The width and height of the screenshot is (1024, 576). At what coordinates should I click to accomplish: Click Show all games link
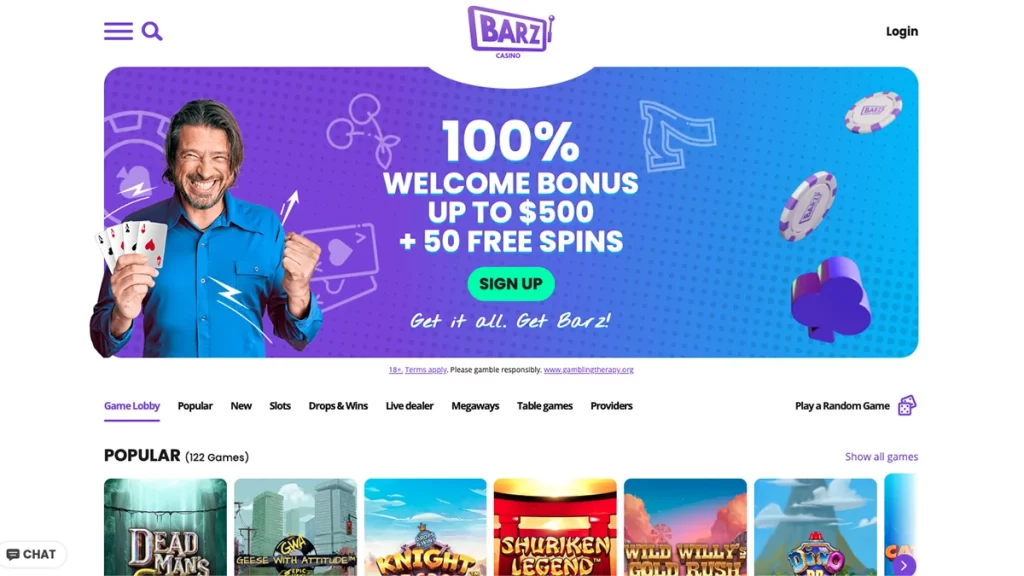click(x=882, y=456)
